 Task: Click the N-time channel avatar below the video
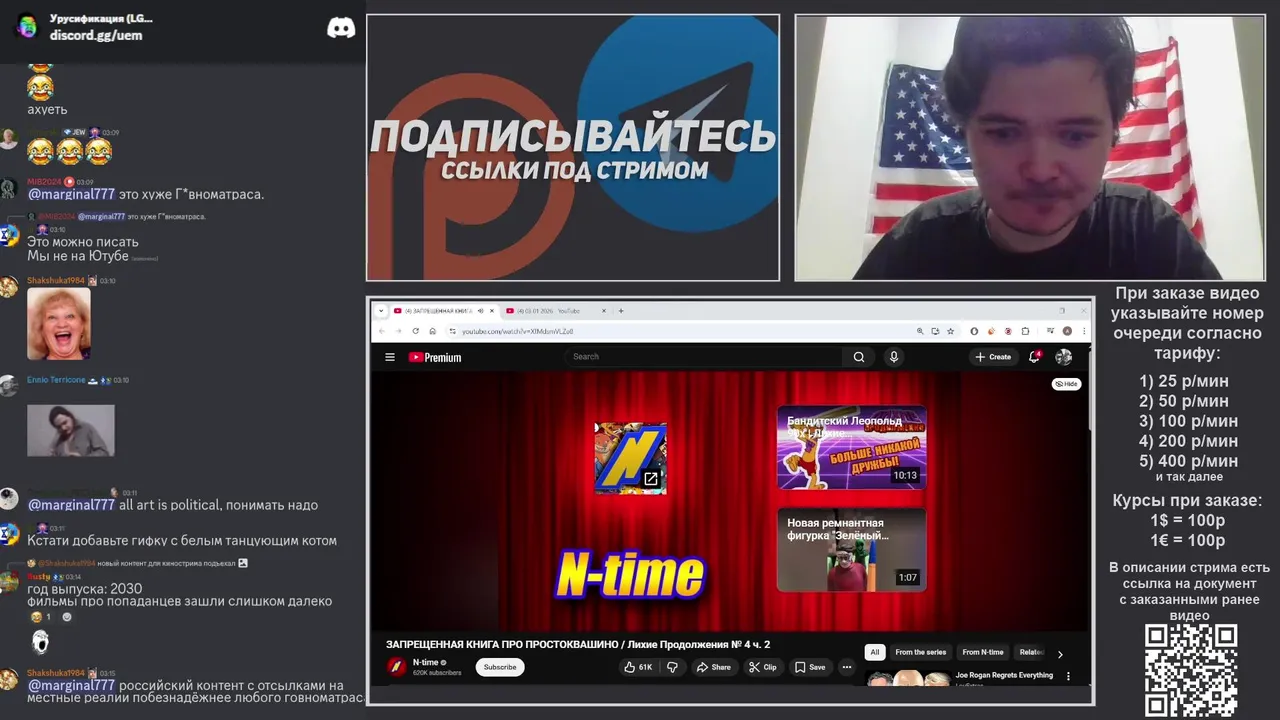click(397, 667)
